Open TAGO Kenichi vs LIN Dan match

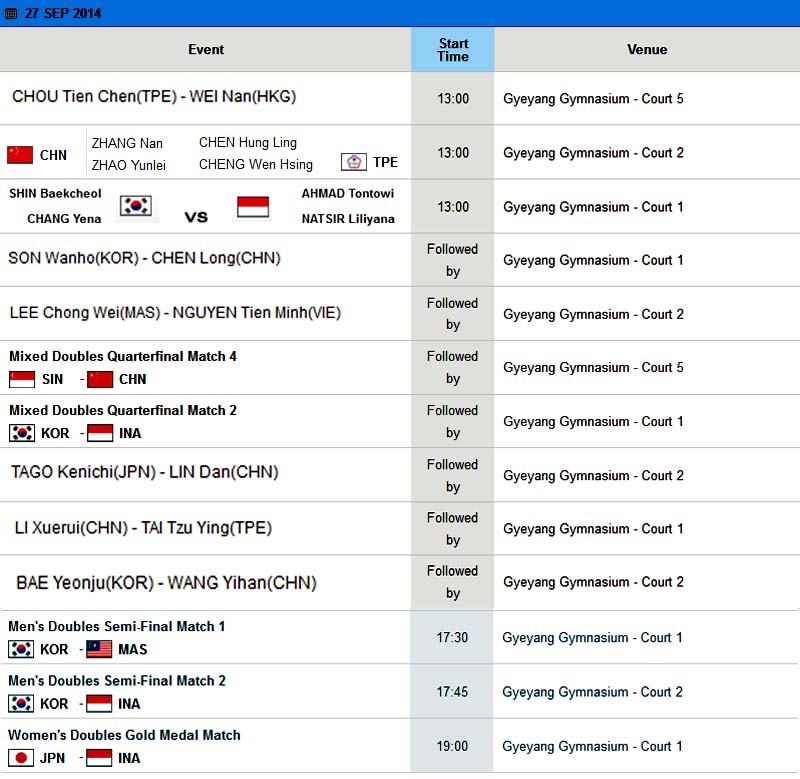[x=145, y=472]
